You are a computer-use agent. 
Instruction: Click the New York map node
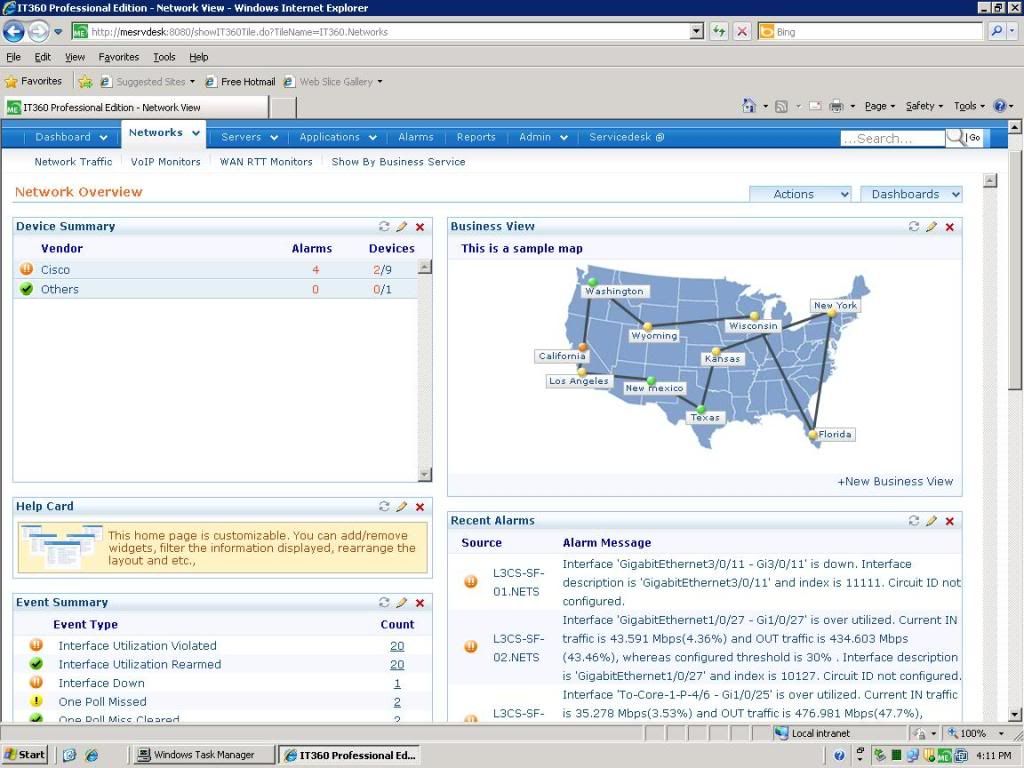[831, 313]
